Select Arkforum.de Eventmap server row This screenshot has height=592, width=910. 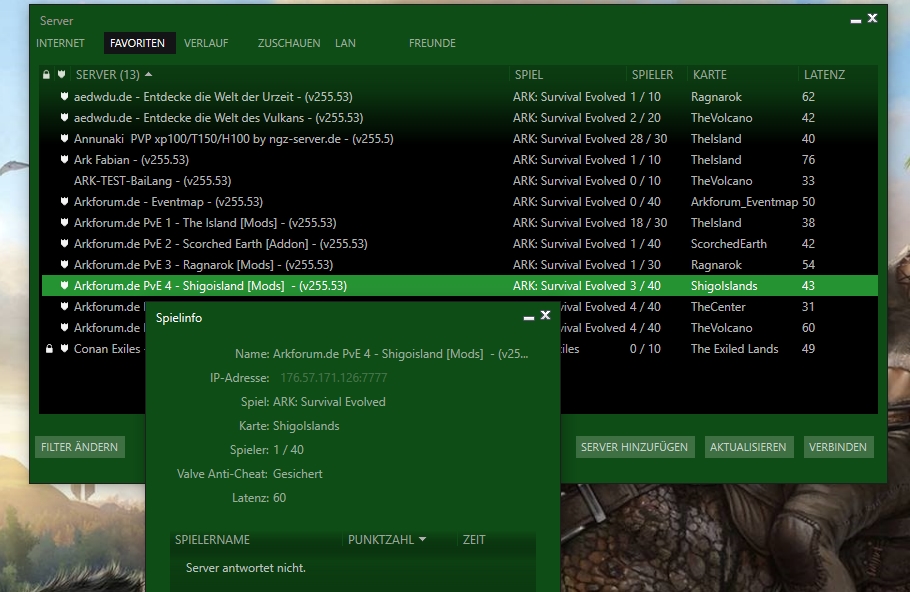(x=458, y=201)
